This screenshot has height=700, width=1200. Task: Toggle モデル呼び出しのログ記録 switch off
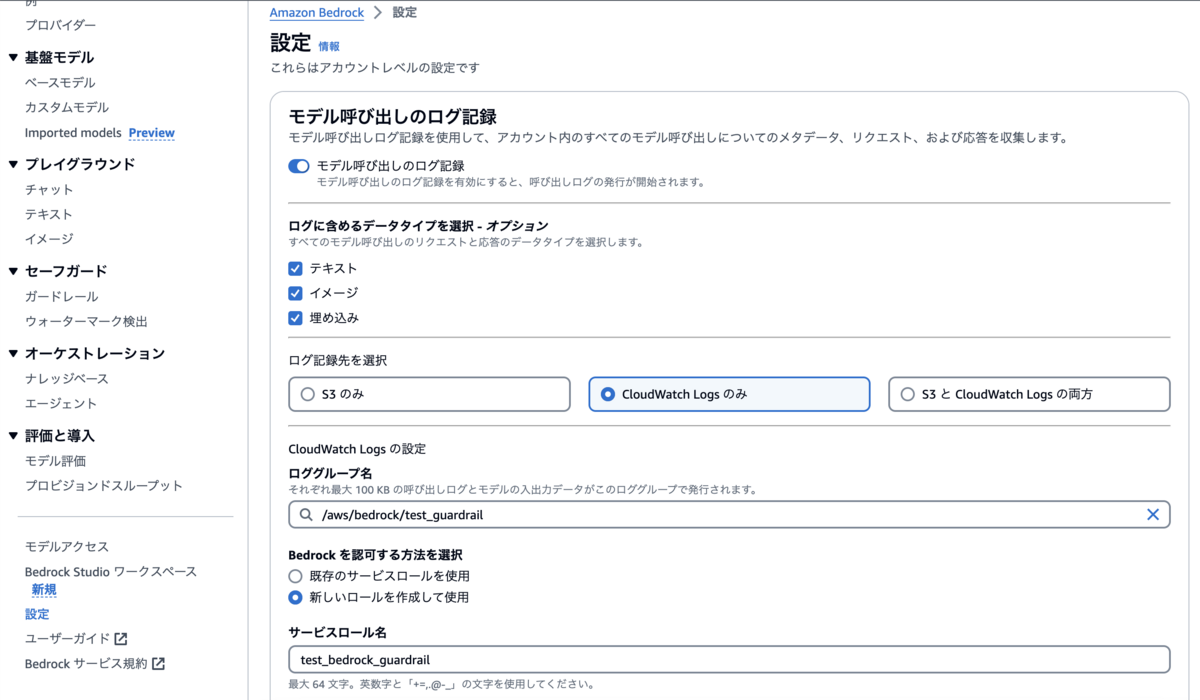tap(298, 166)
